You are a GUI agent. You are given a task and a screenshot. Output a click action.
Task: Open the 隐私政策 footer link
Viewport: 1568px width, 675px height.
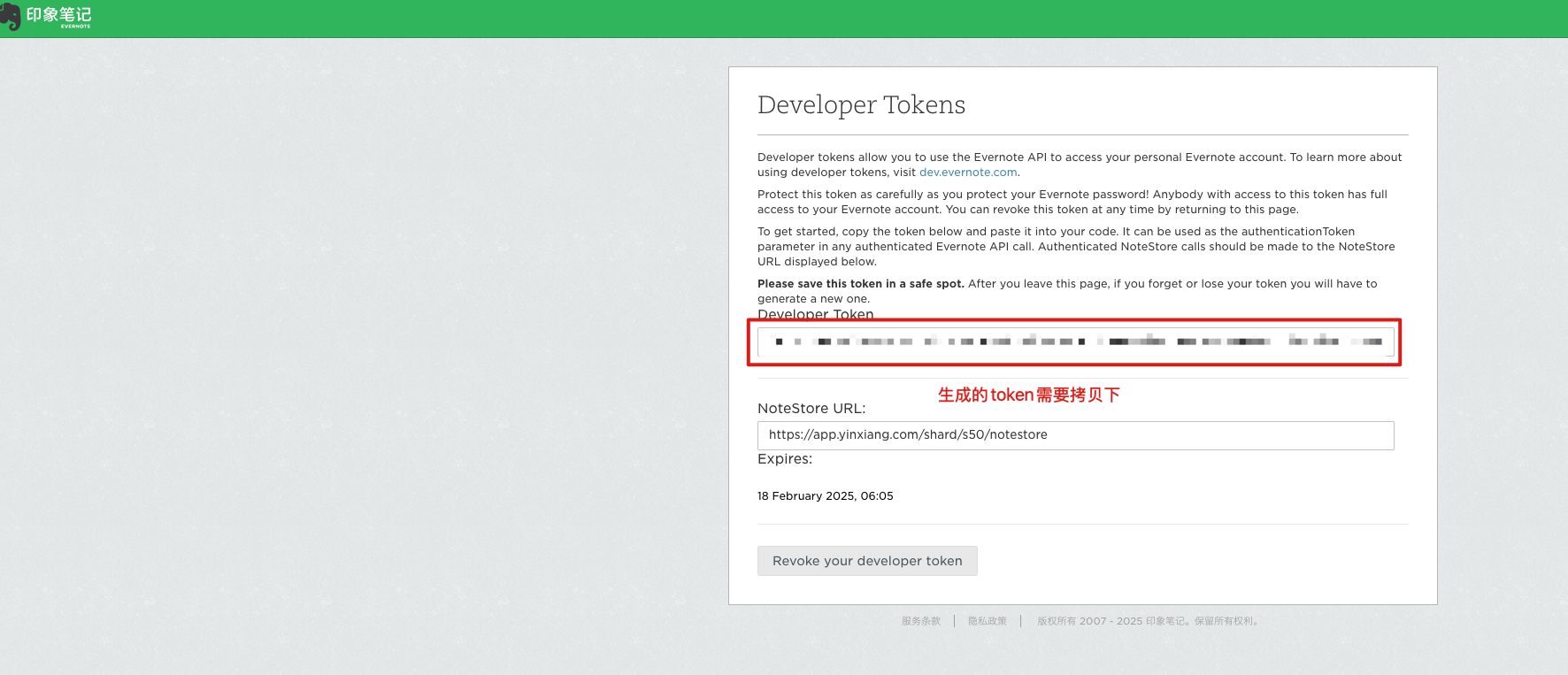click(x=987, y=621)
